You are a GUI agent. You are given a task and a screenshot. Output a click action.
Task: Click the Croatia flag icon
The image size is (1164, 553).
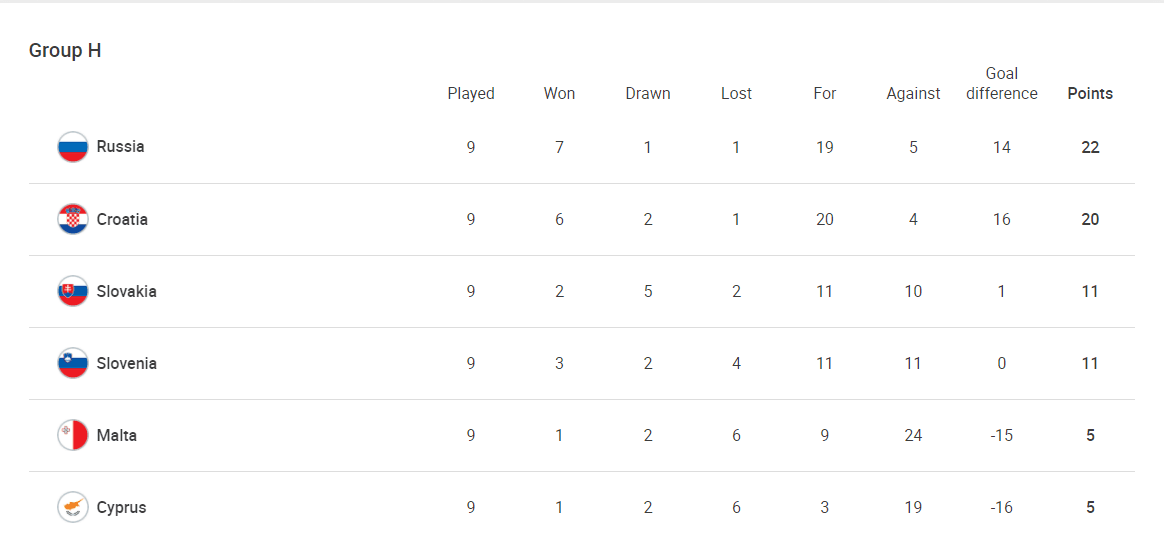[x=73, y=220]
